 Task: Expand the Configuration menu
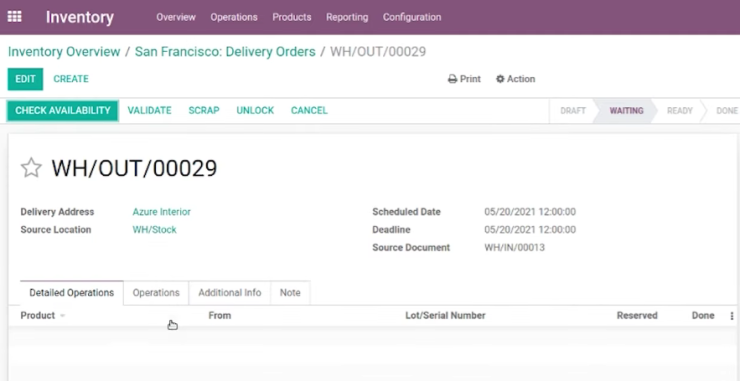[412, 17]
